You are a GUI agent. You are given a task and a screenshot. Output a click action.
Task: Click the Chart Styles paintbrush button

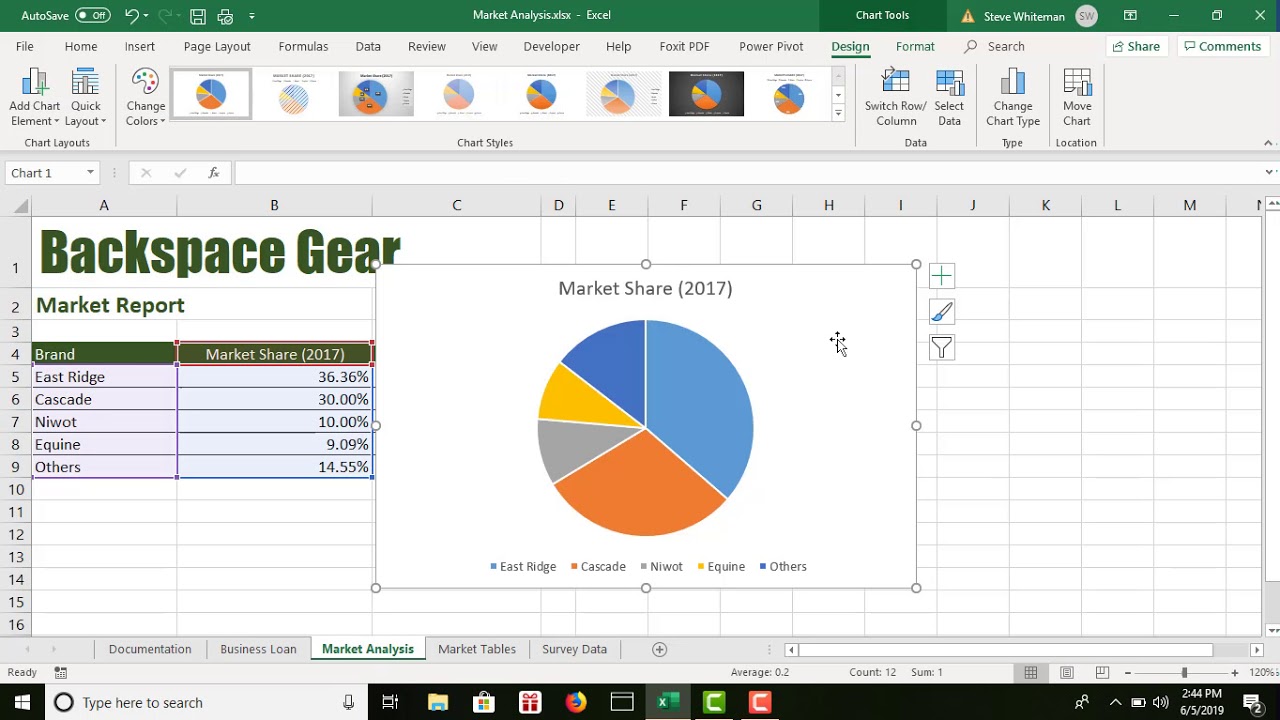[x=942, y=312]
